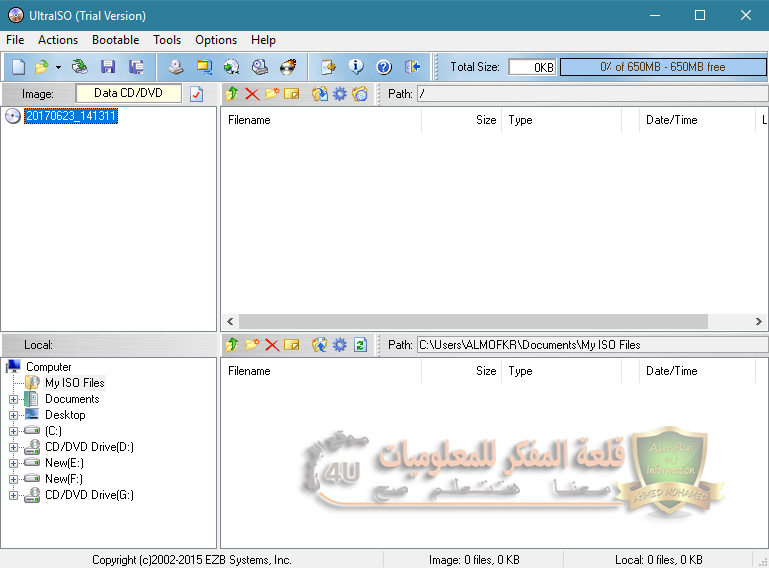This screenshot has height=568, width=769.
Task: Create a new folder in the Local pane toolbar
Action: pos(252,345)
